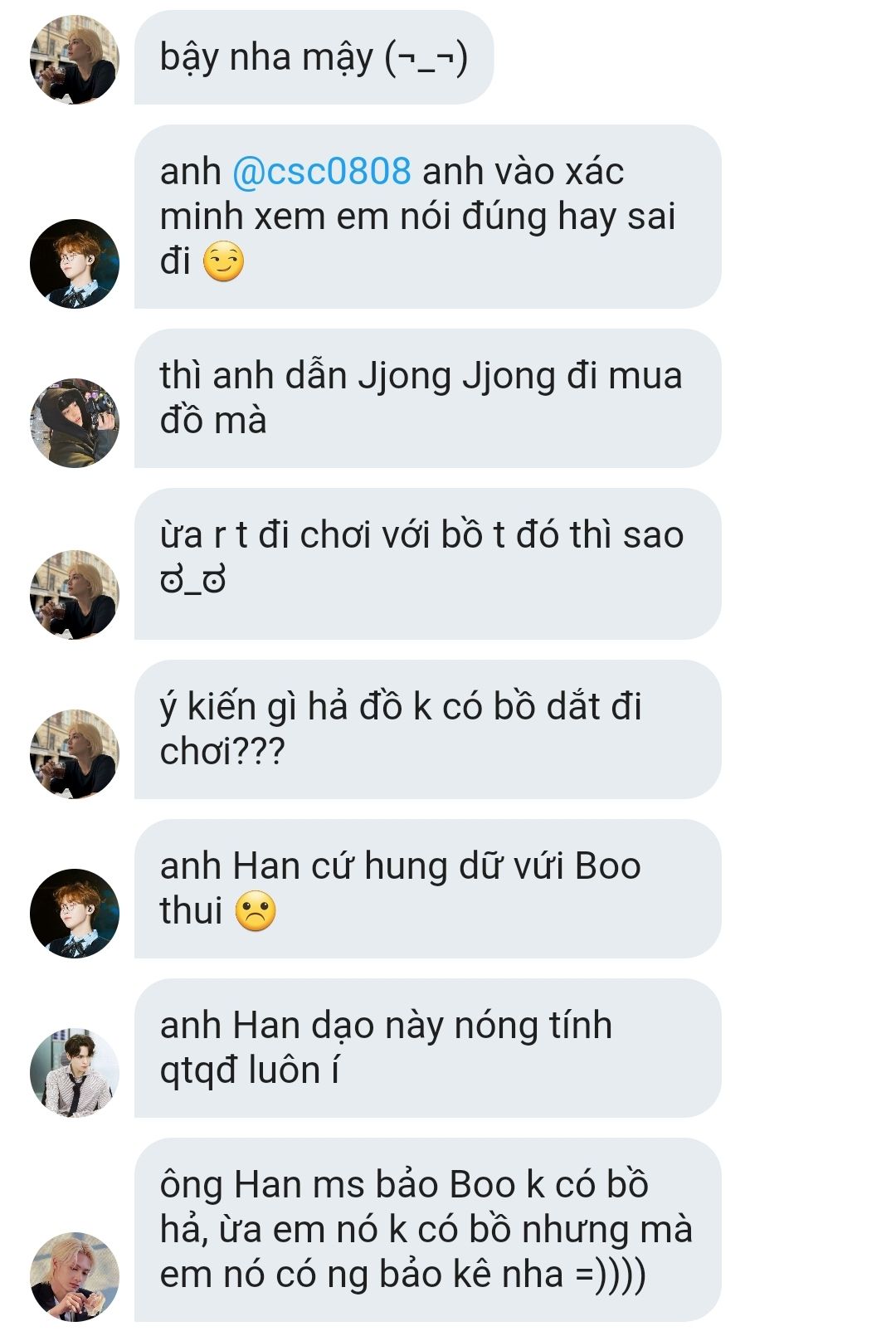The height and width of the screenshot is (1336, 896).
Task: Open the @csc0808 mention link
Action: click(321, 171)
